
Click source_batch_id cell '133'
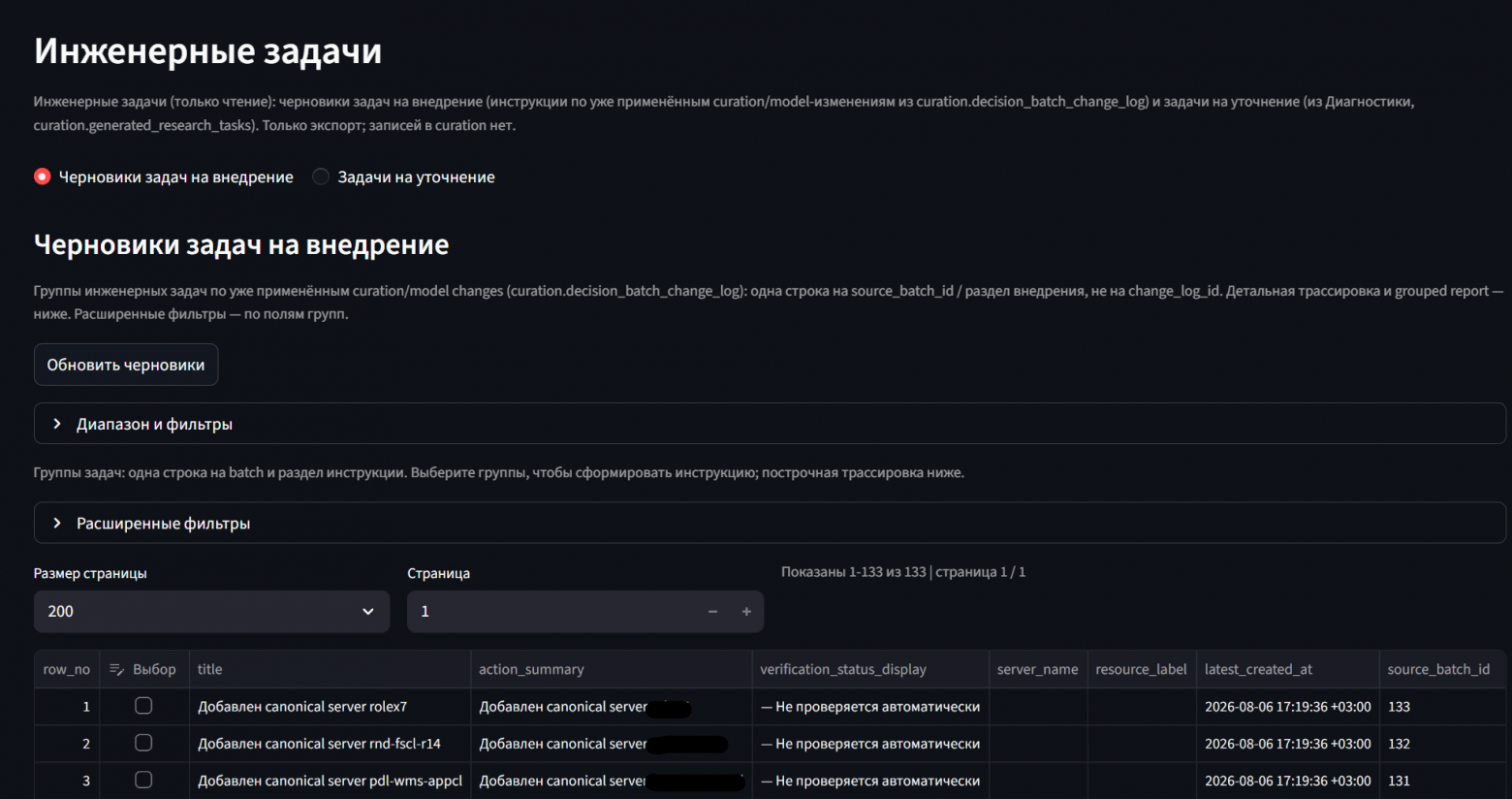pos(1442,707)
